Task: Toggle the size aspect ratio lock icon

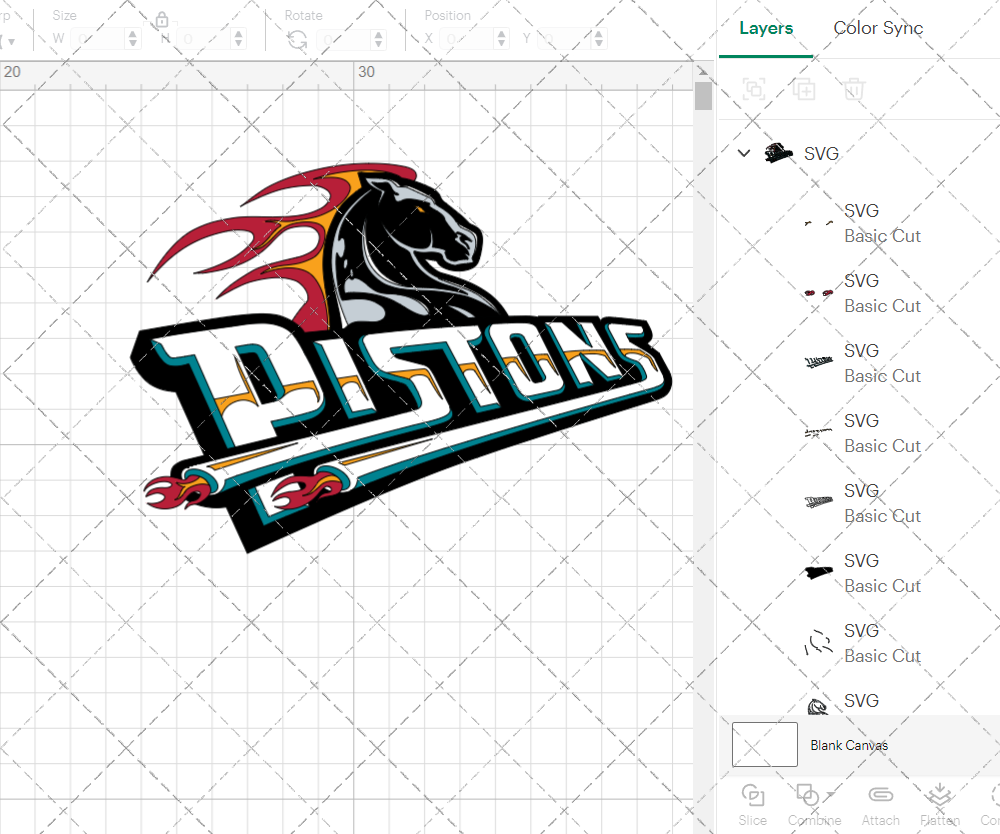Action: pos(161,20)
